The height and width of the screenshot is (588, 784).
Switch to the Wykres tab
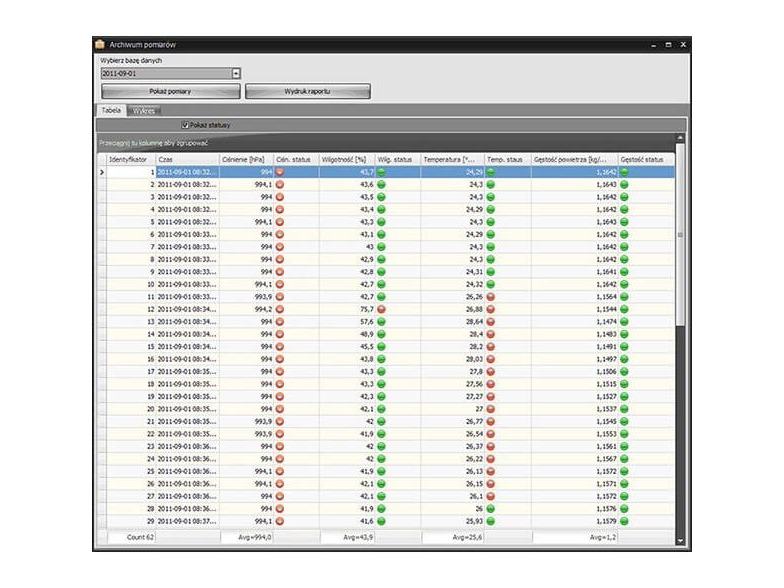click(144, 111)
